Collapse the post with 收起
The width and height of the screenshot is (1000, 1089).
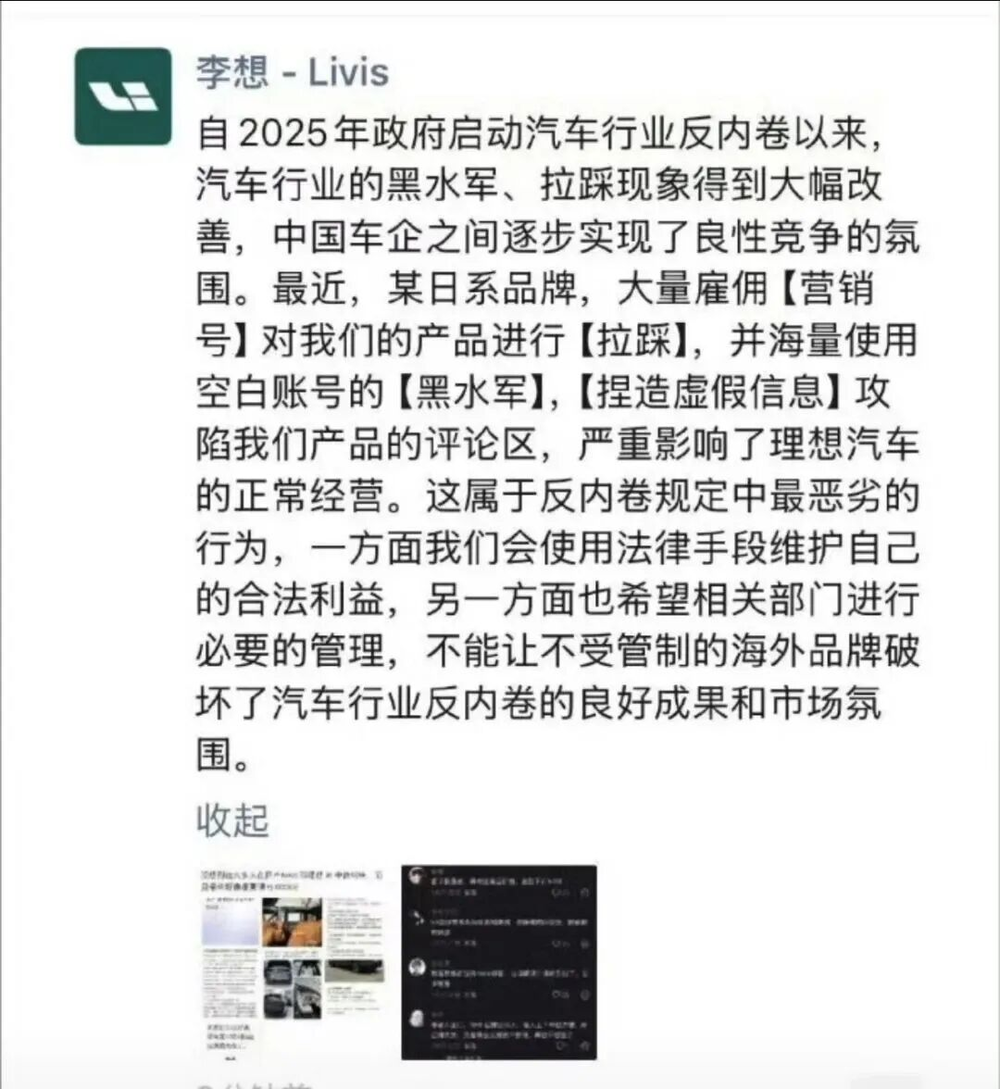pos(232,820)
